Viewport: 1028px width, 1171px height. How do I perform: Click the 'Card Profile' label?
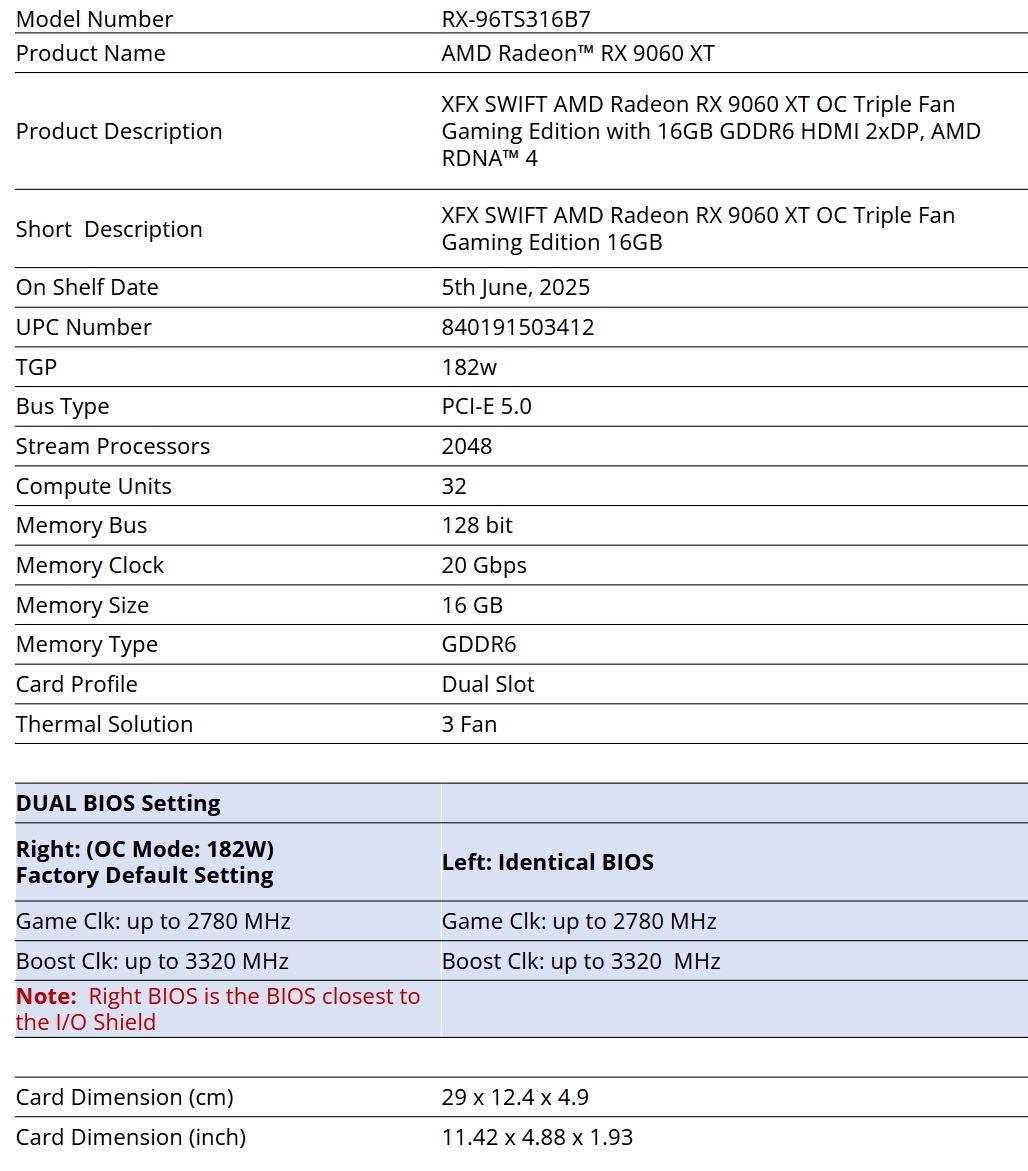77,684
